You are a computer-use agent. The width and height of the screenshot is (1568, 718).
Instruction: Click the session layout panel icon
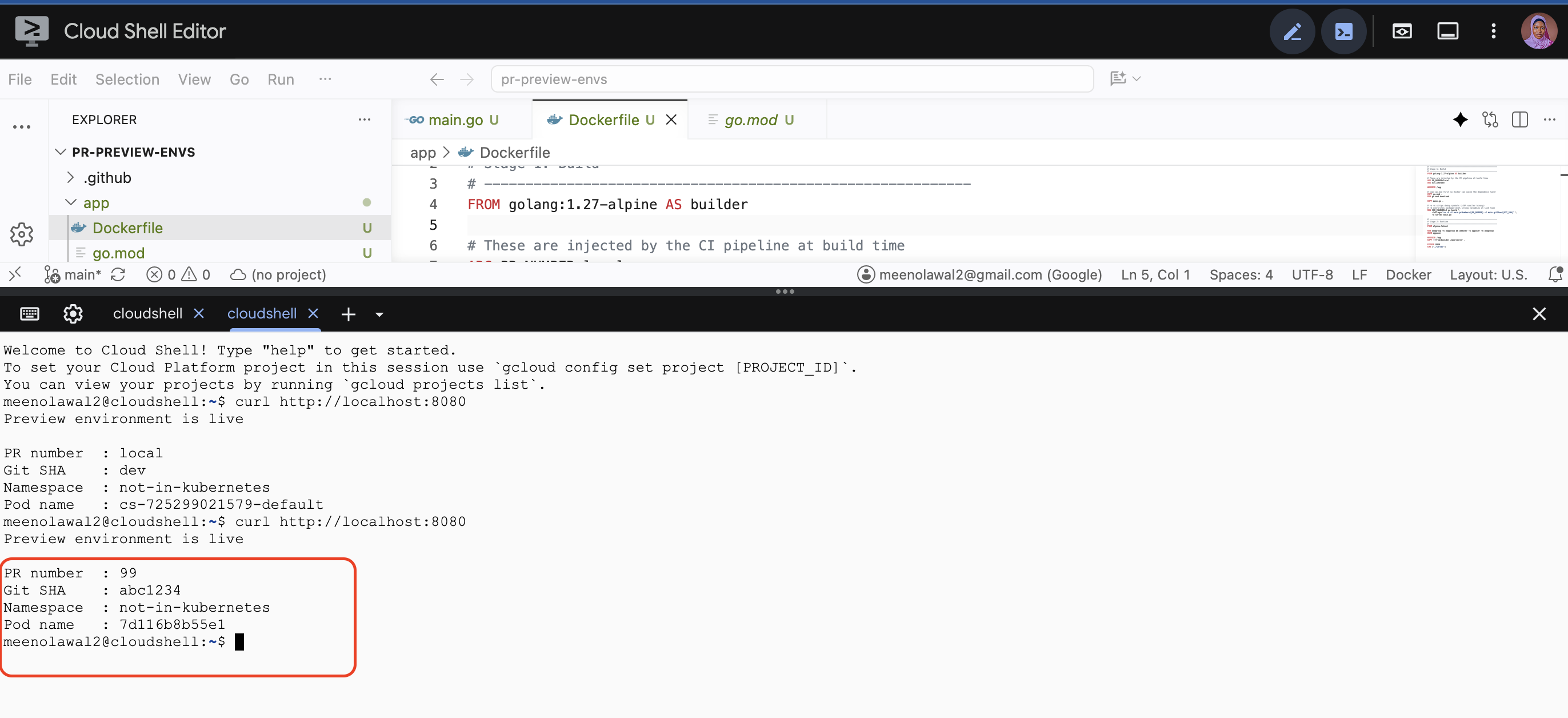pos(1447,31)
